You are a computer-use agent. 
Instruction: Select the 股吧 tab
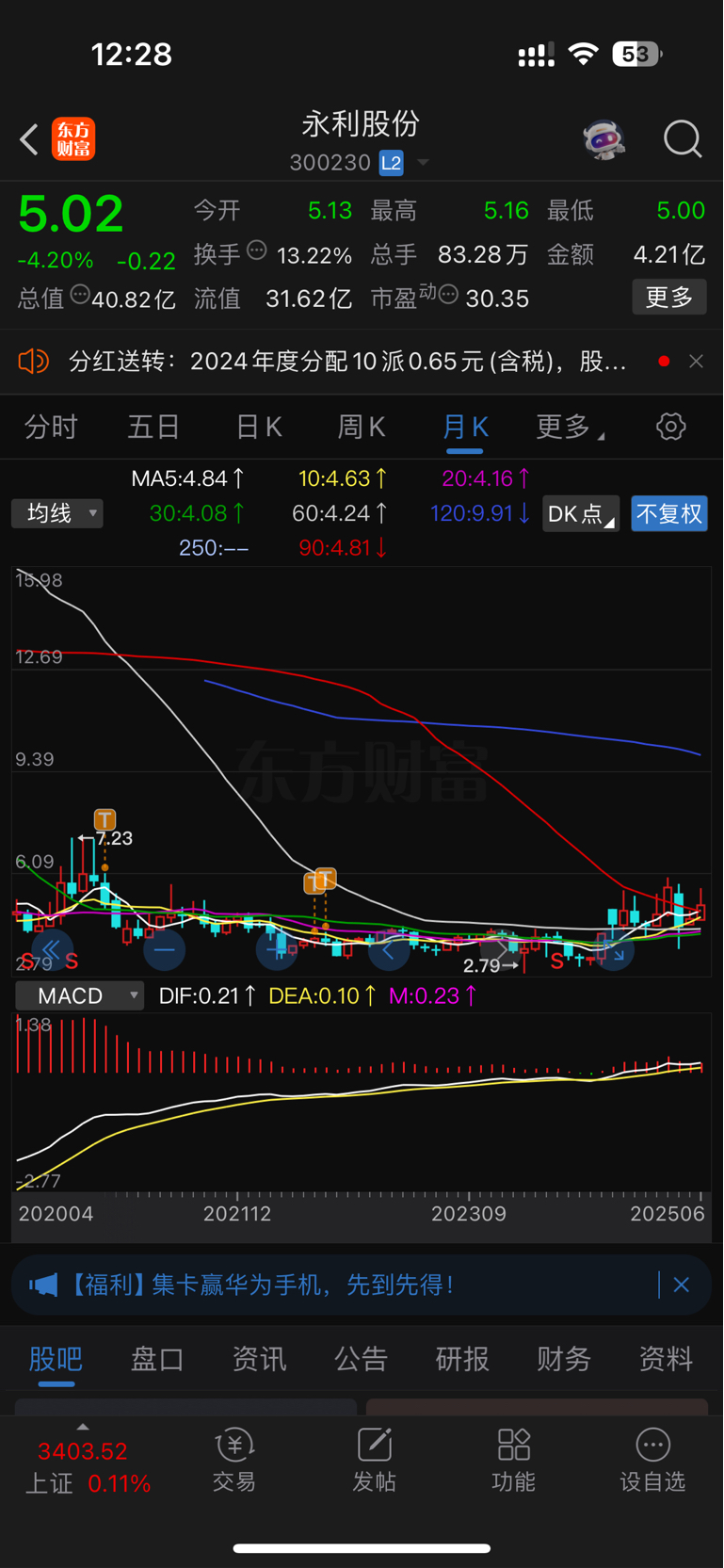pos(56,1359)
